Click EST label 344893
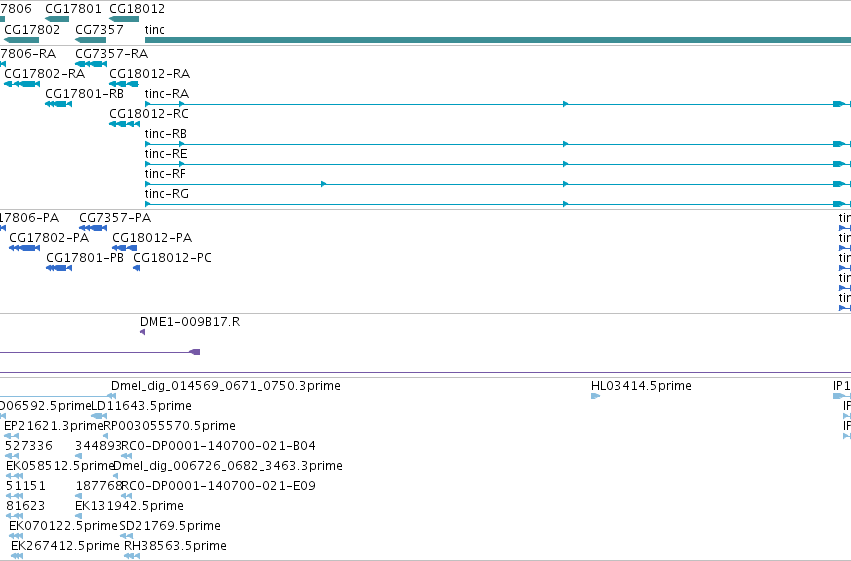851x561 pixels. point(98,447)
